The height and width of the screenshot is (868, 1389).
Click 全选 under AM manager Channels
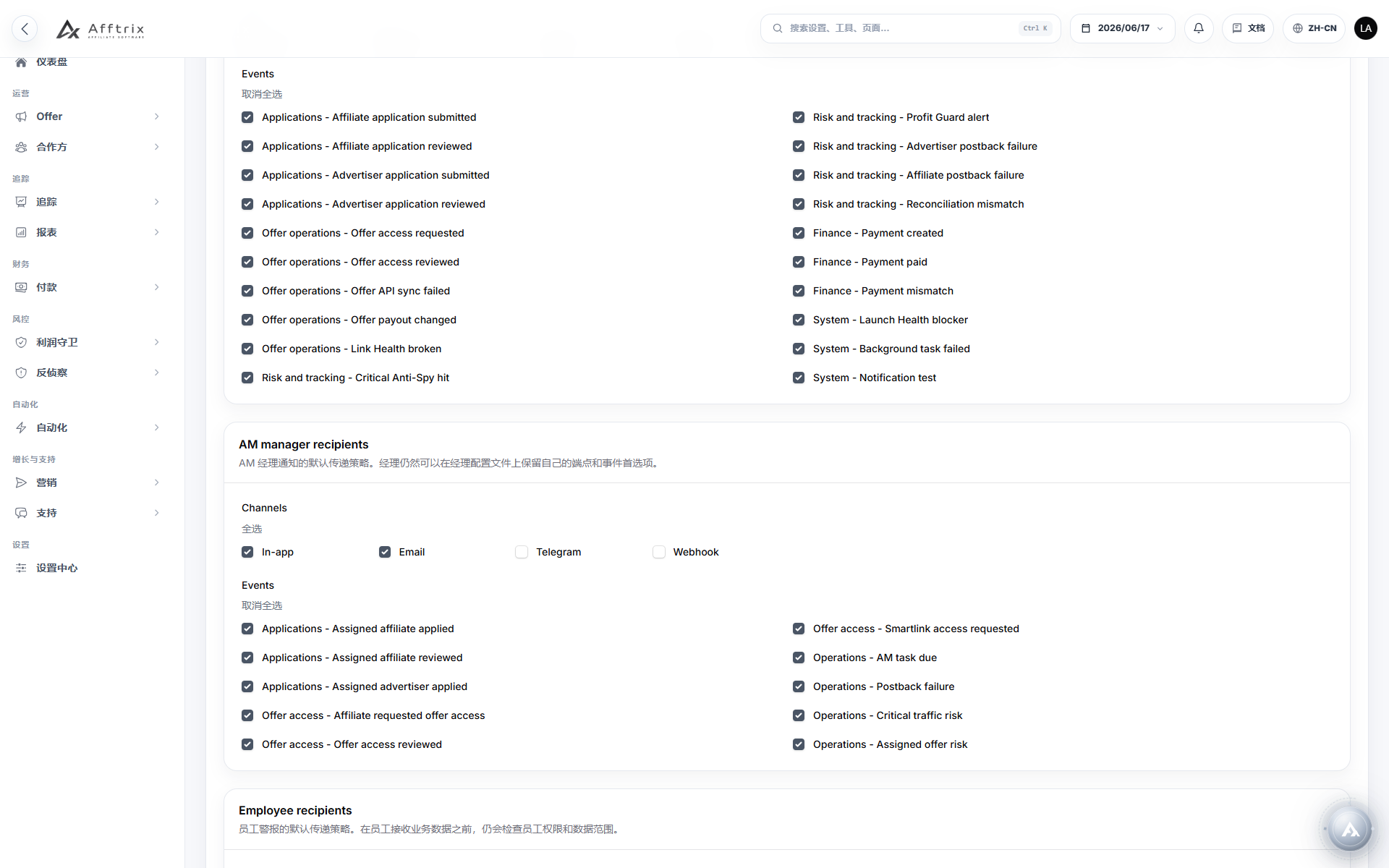pos(252,529)
